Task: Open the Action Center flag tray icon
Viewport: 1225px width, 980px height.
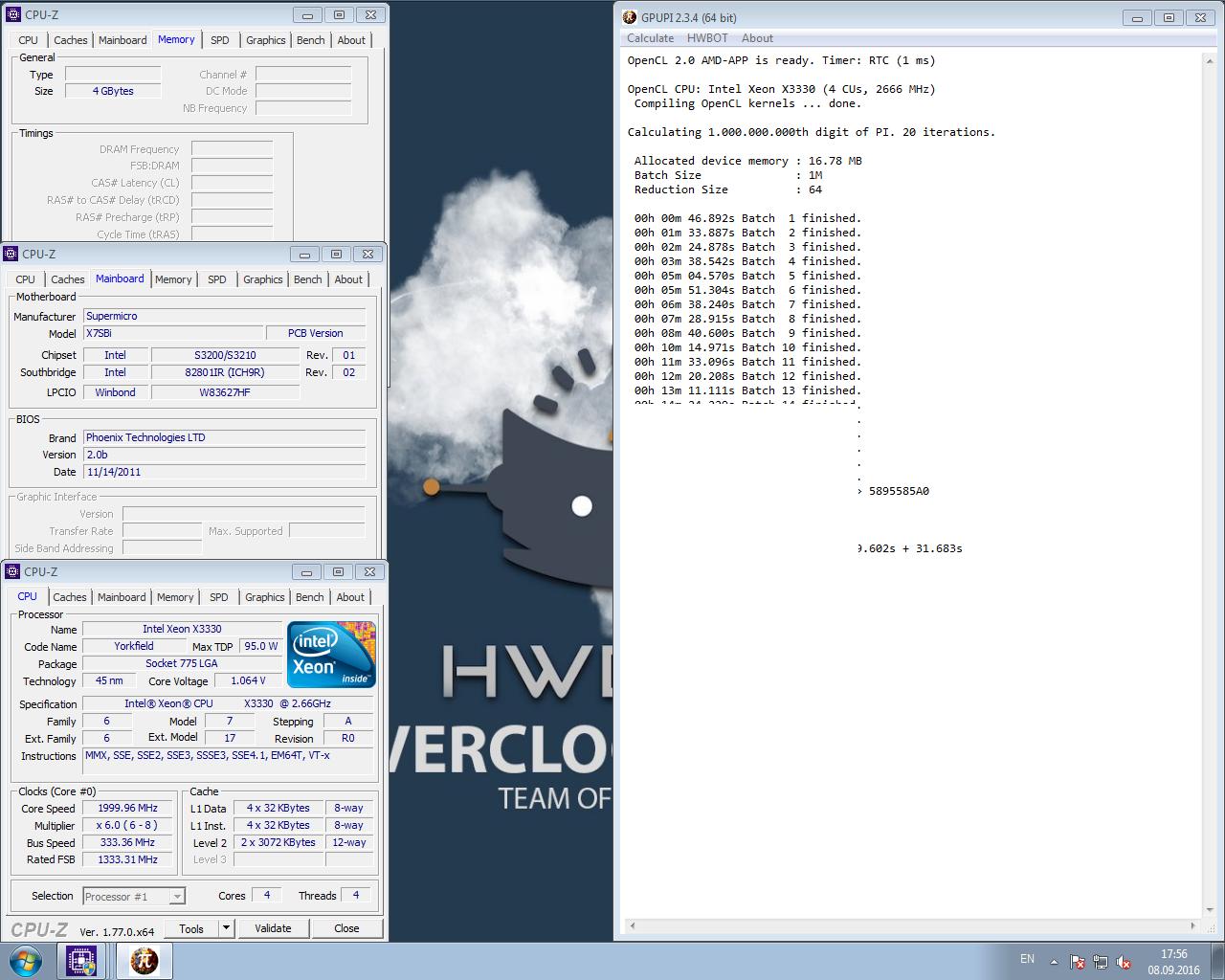Action: [x=1078, y=962]
